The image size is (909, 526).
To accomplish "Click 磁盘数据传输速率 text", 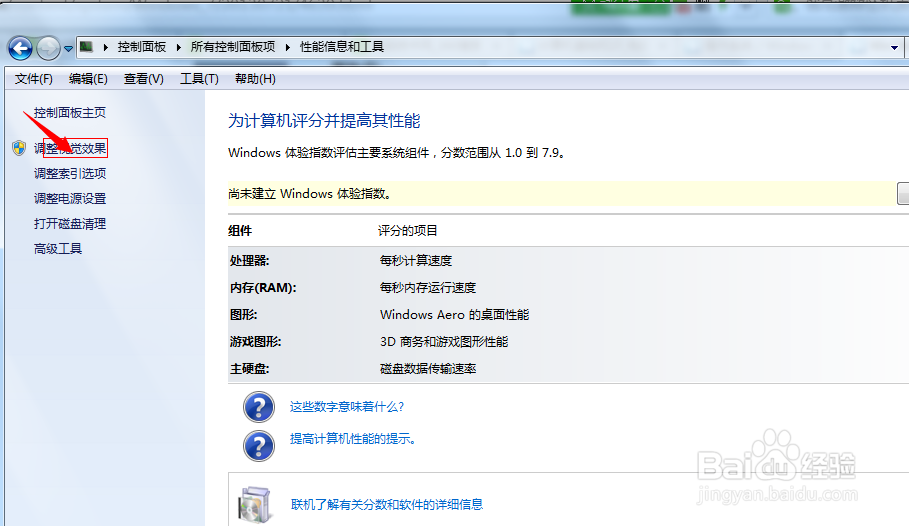I will pyautogui.click(x=428, y=369).
